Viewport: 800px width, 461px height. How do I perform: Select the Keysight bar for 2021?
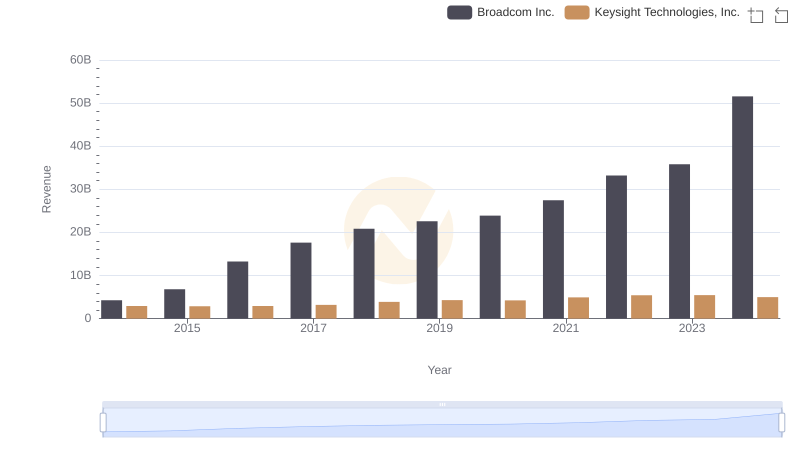point(579,308)
